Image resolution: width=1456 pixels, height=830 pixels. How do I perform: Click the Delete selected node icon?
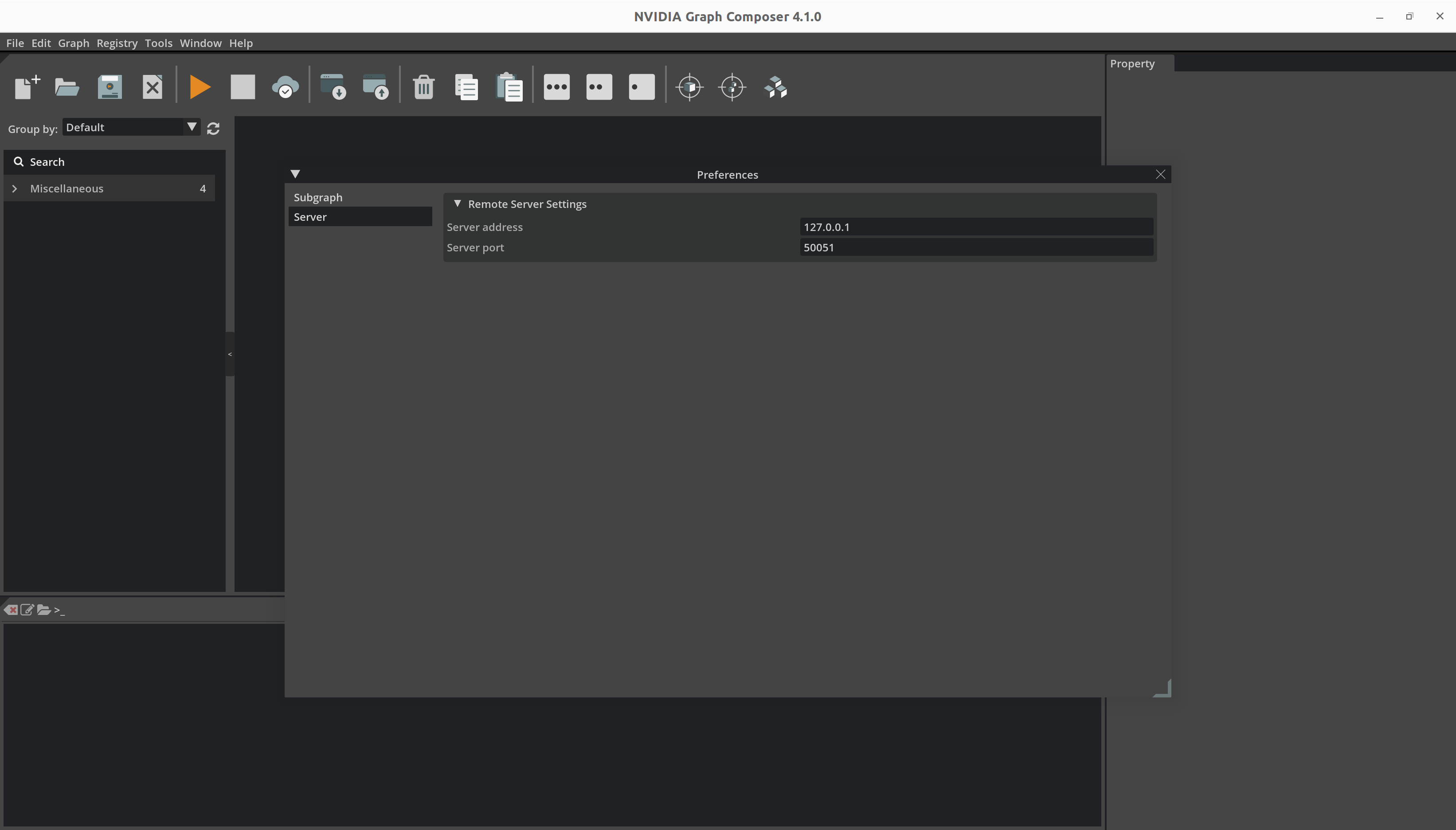[x=421, y=87]
